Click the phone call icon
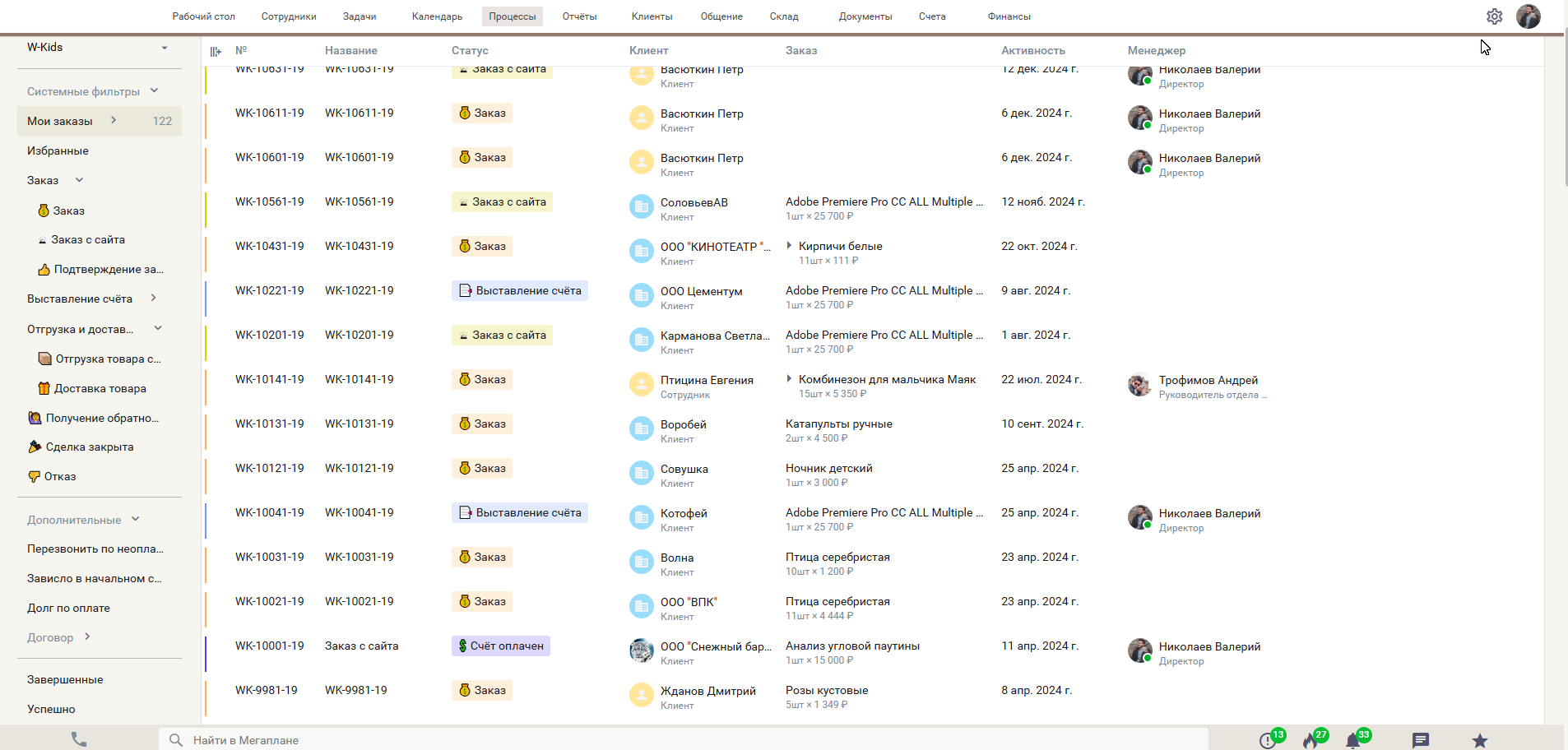The image size is (1568, 750). 79,739
